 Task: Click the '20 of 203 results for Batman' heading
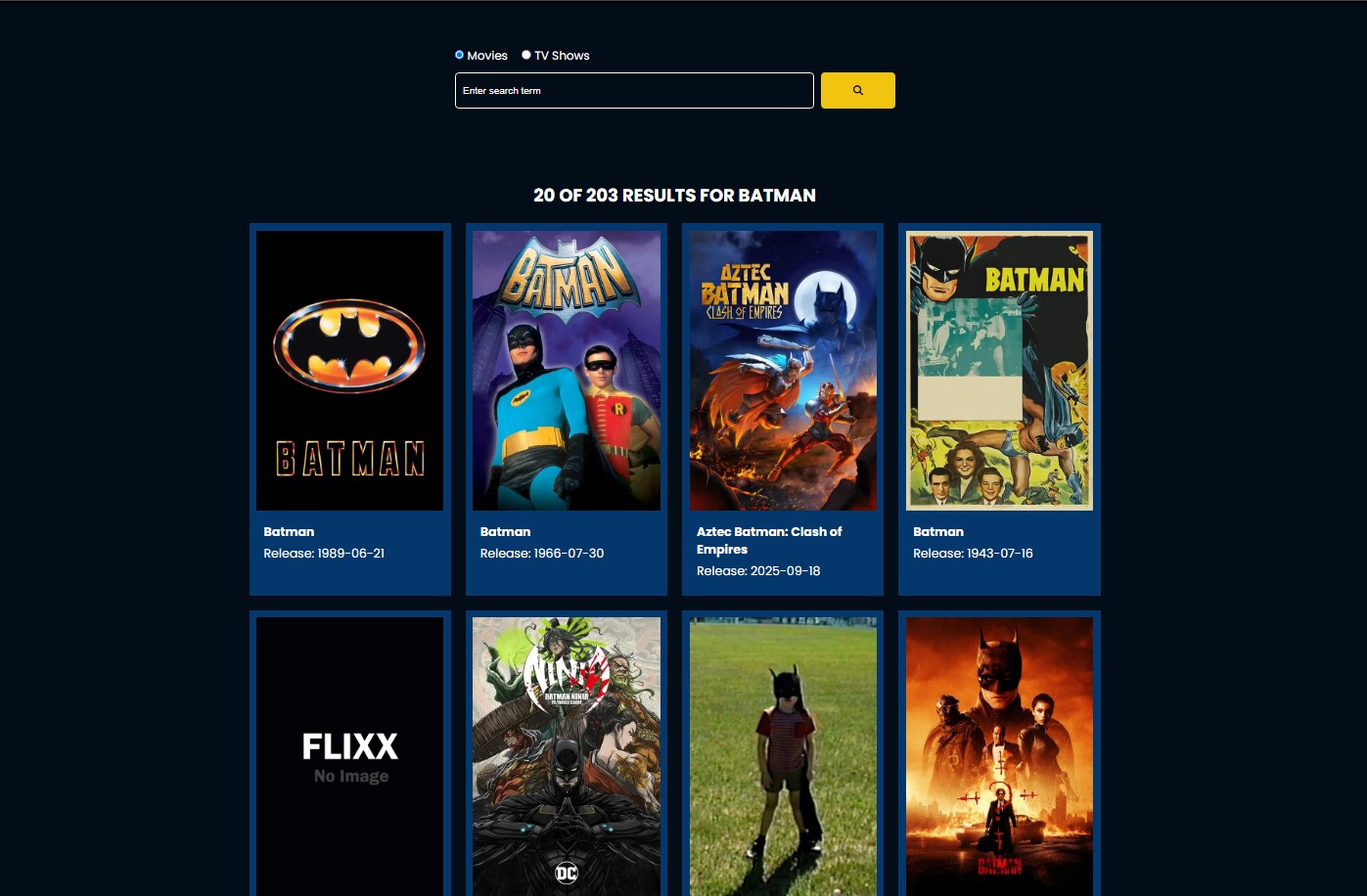pos(674,195)
